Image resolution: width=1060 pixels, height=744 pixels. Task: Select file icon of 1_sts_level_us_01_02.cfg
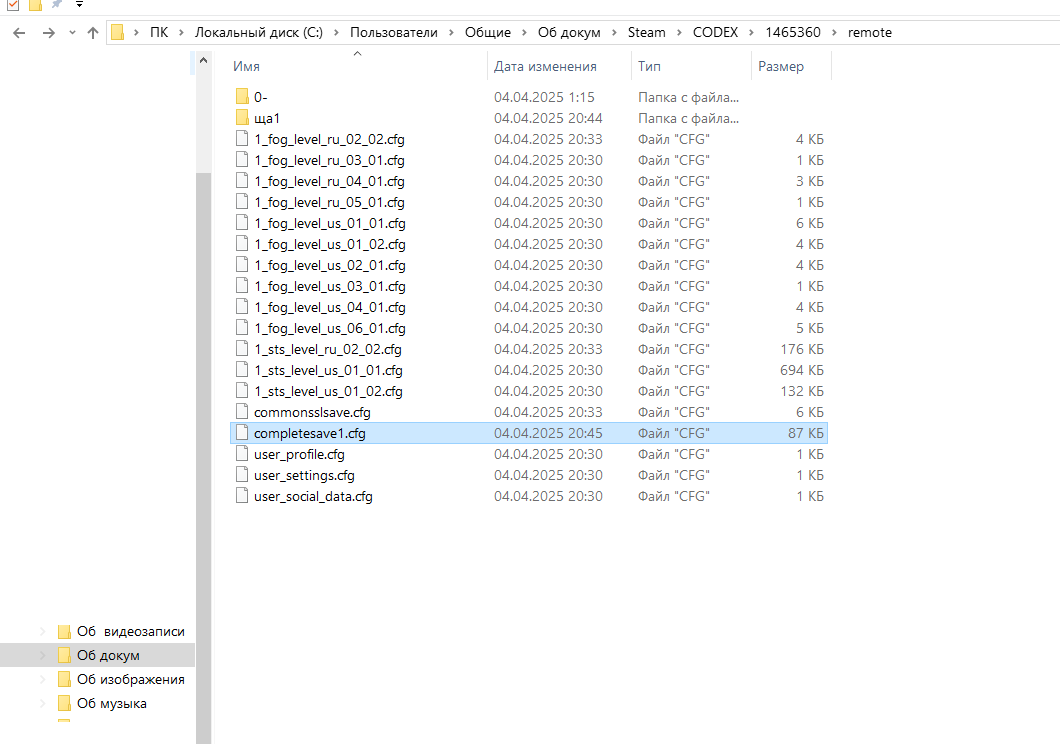click(x=242, y=391)
